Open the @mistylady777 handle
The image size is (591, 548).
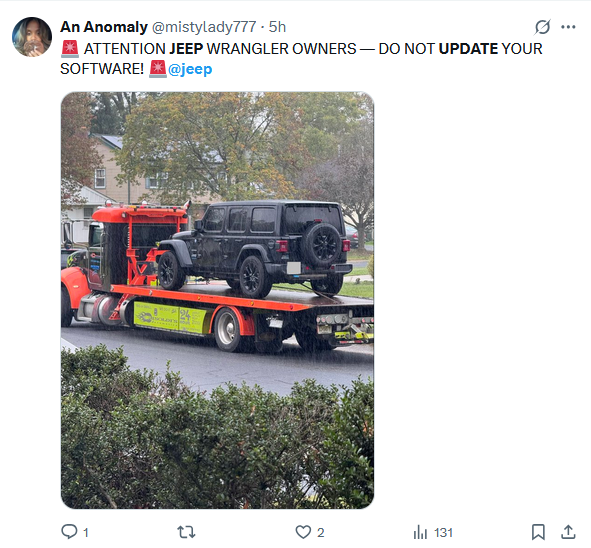(204, 27)
